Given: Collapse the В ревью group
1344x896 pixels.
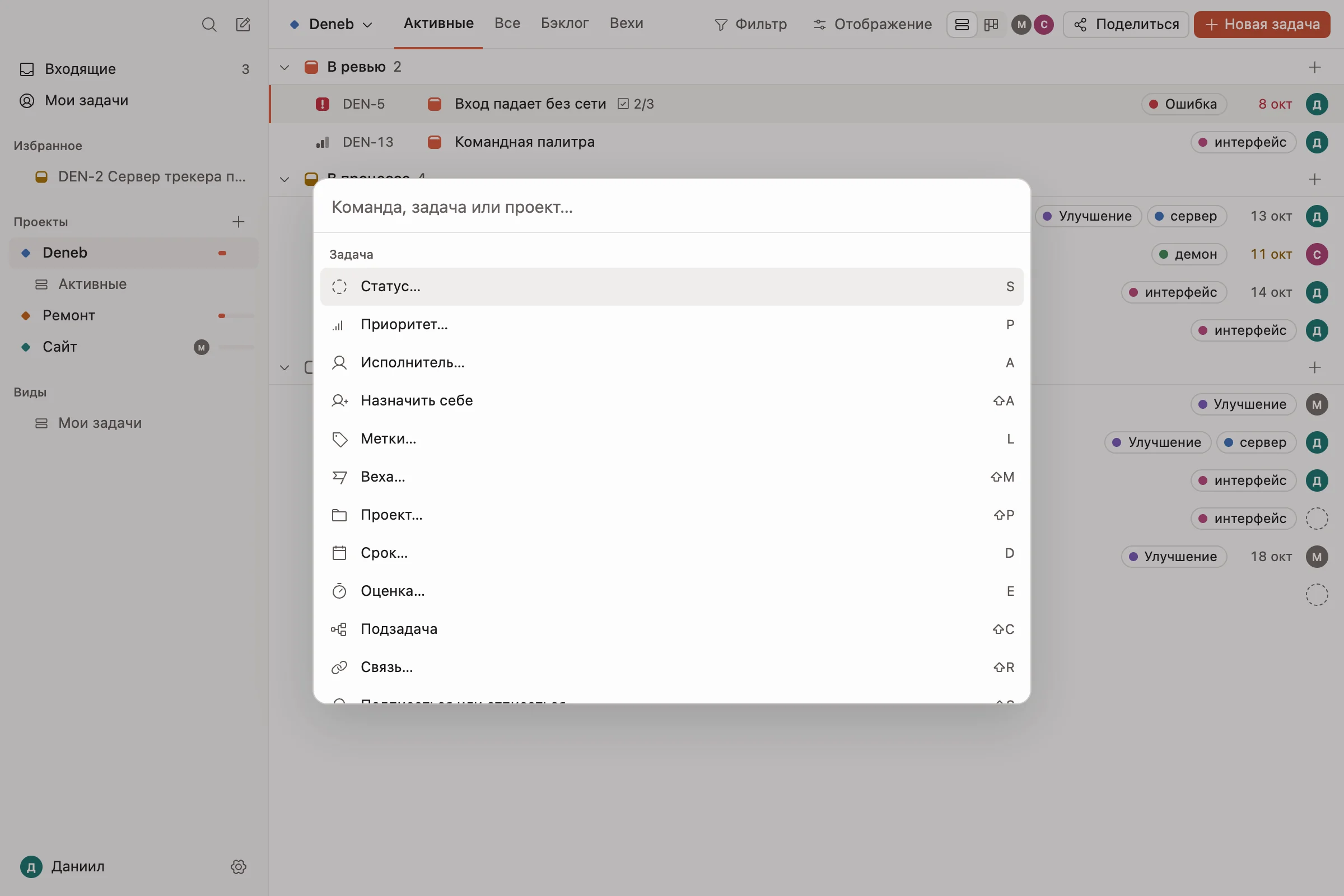Looking at the screenshot, I should point(284,67).
